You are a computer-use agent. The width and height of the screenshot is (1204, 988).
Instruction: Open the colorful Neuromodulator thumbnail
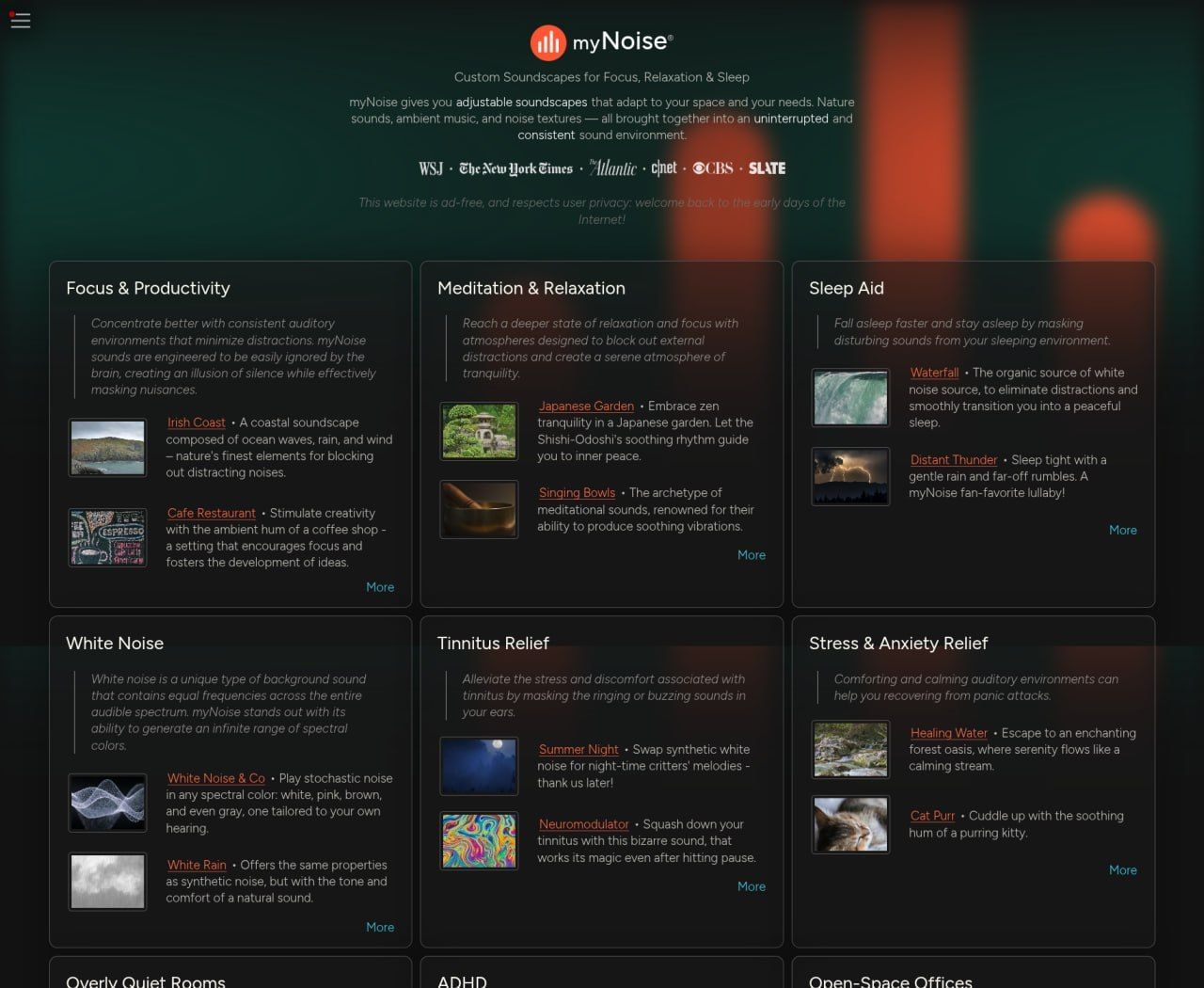(x=479, y=840)
